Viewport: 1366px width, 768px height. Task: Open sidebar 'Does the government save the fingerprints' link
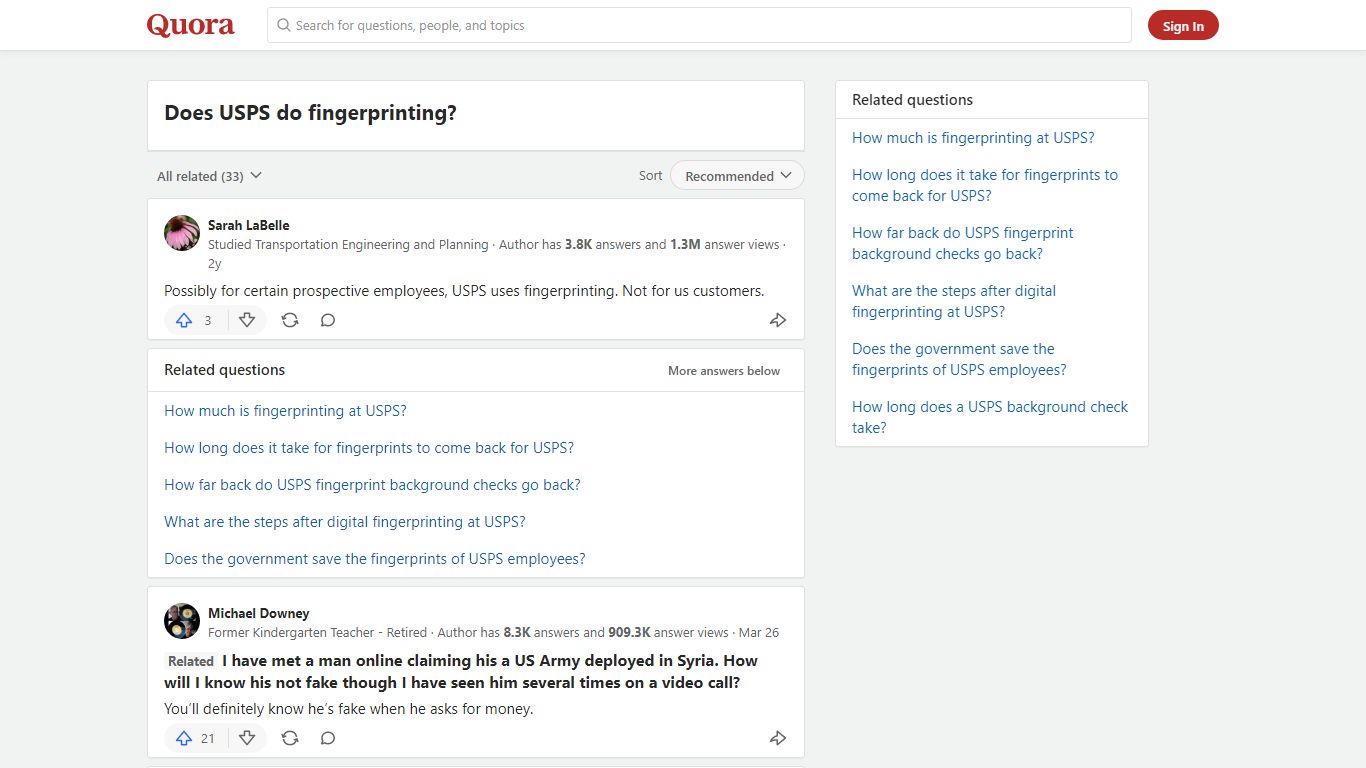tap(959, 359)
